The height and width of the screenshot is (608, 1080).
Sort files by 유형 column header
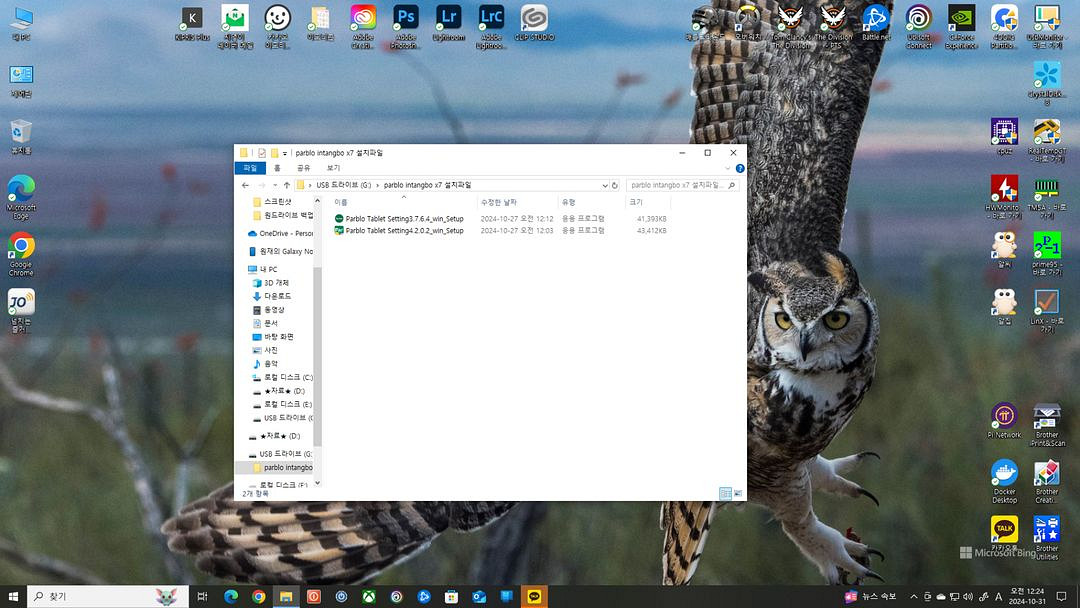pyautogui.click(x=591, y=202)
